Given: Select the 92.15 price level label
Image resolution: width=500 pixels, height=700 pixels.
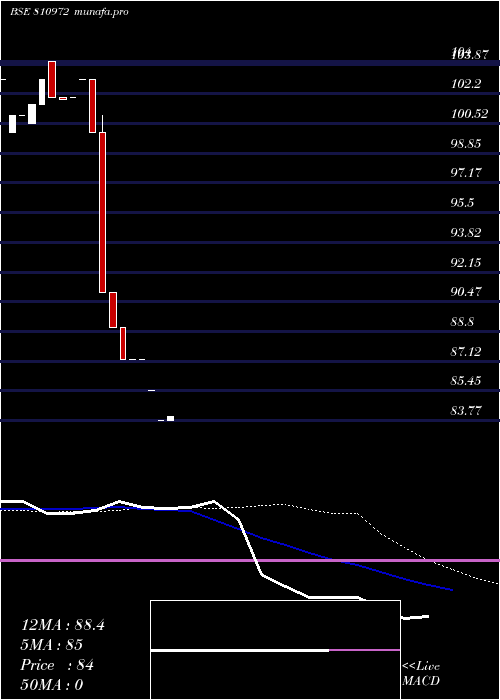Looking at the screenshot, I should click(x=466, y=262).
